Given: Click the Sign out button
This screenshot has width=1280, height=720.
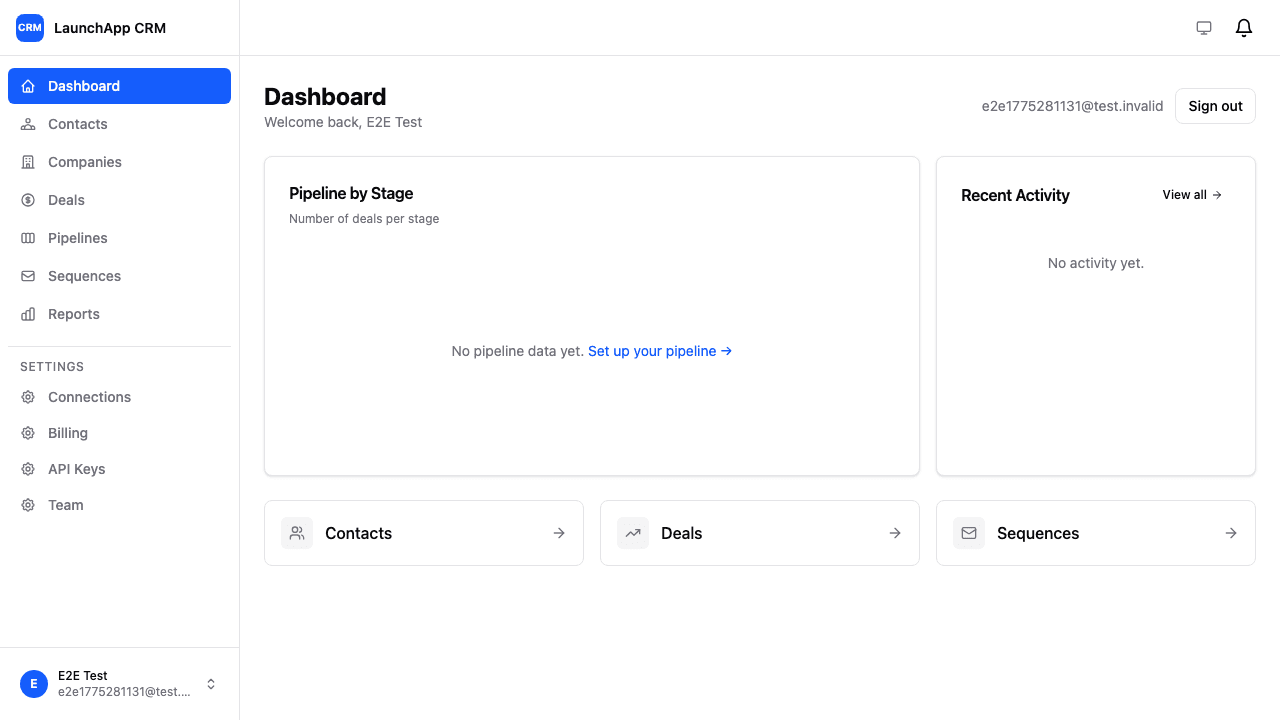Looking at the screenshot, I should coord(1215,106).
